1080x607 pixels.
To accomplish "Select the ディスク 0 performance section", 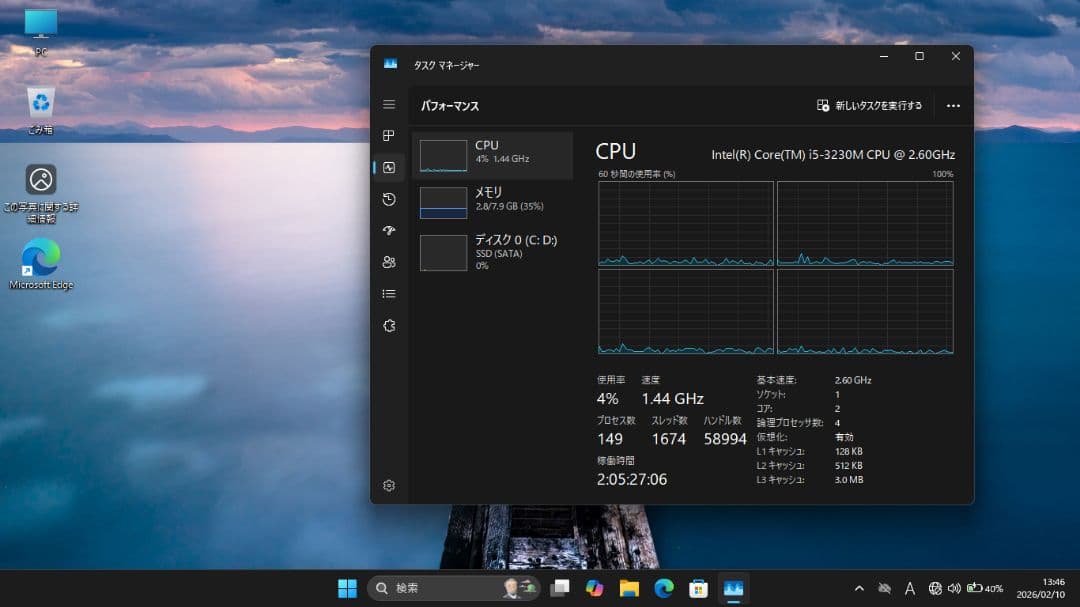I will pyautogui.click(x=492, y=252).
